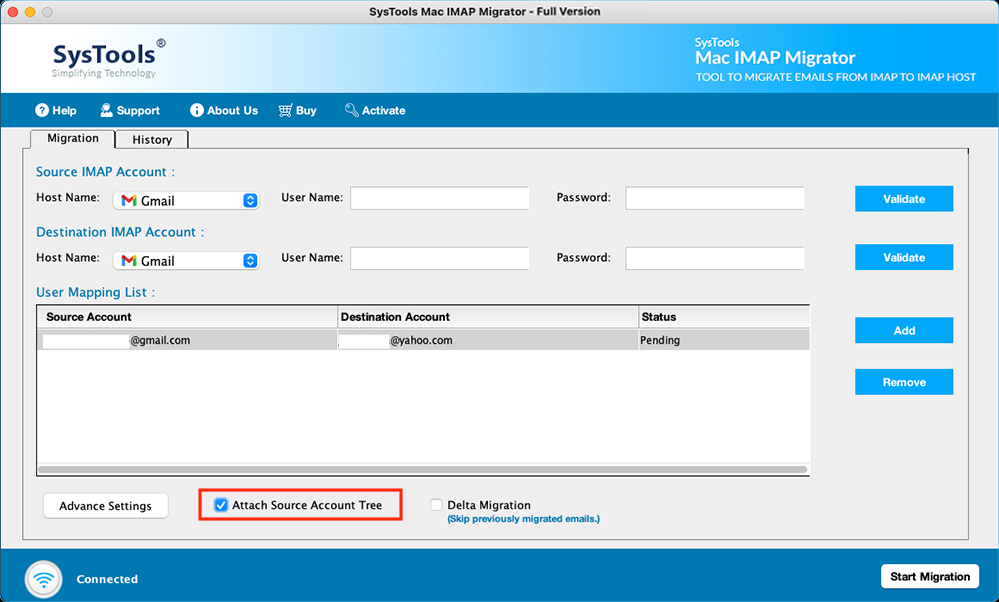Select the @yahoo.com destination account cell
Image resolution: width=999 pixels, height=602 pixels.
coord(488,340)
